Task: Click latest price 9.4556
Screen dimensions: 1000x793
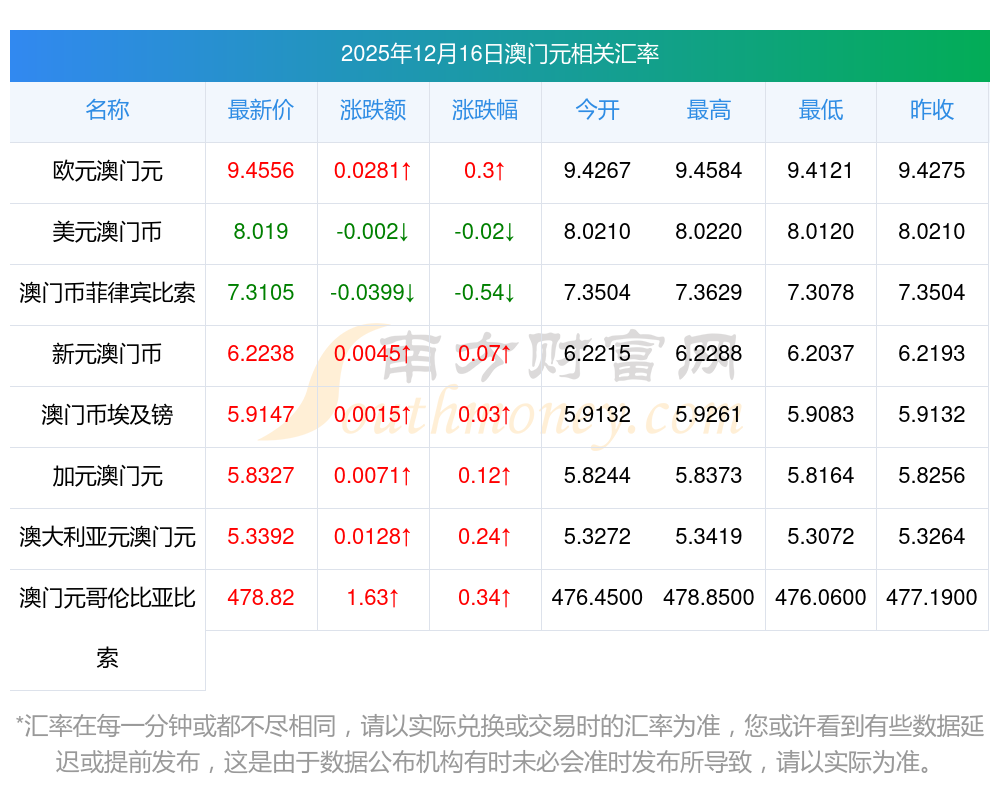Action: click(x=261, y=170)
